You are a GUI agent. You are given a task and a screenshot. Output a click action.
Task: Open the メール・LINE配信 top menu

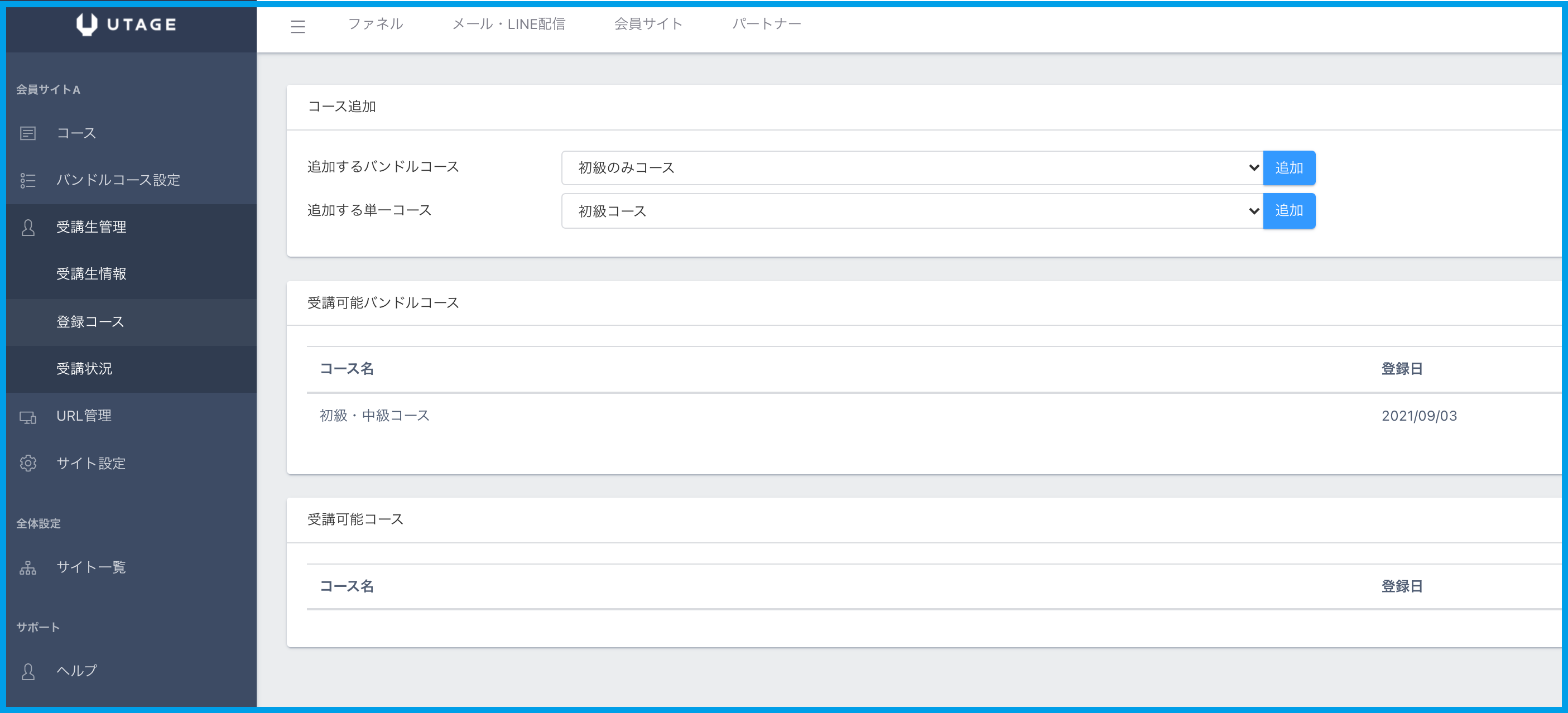coord(508,24)
